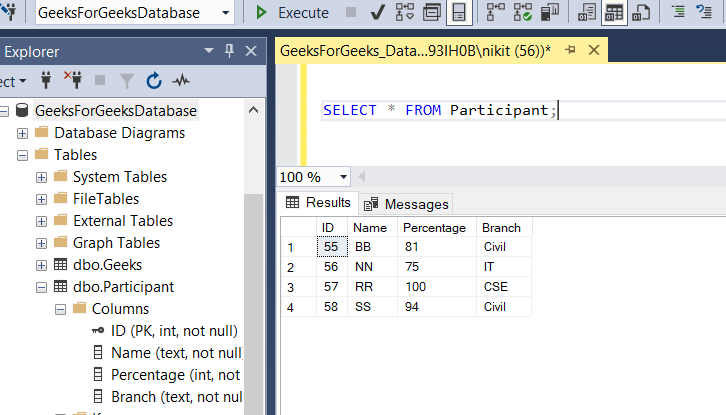Click the Connect plug icon in Object Explorer
The width and height of the screenshot is (726, 415).
(46, 81)
